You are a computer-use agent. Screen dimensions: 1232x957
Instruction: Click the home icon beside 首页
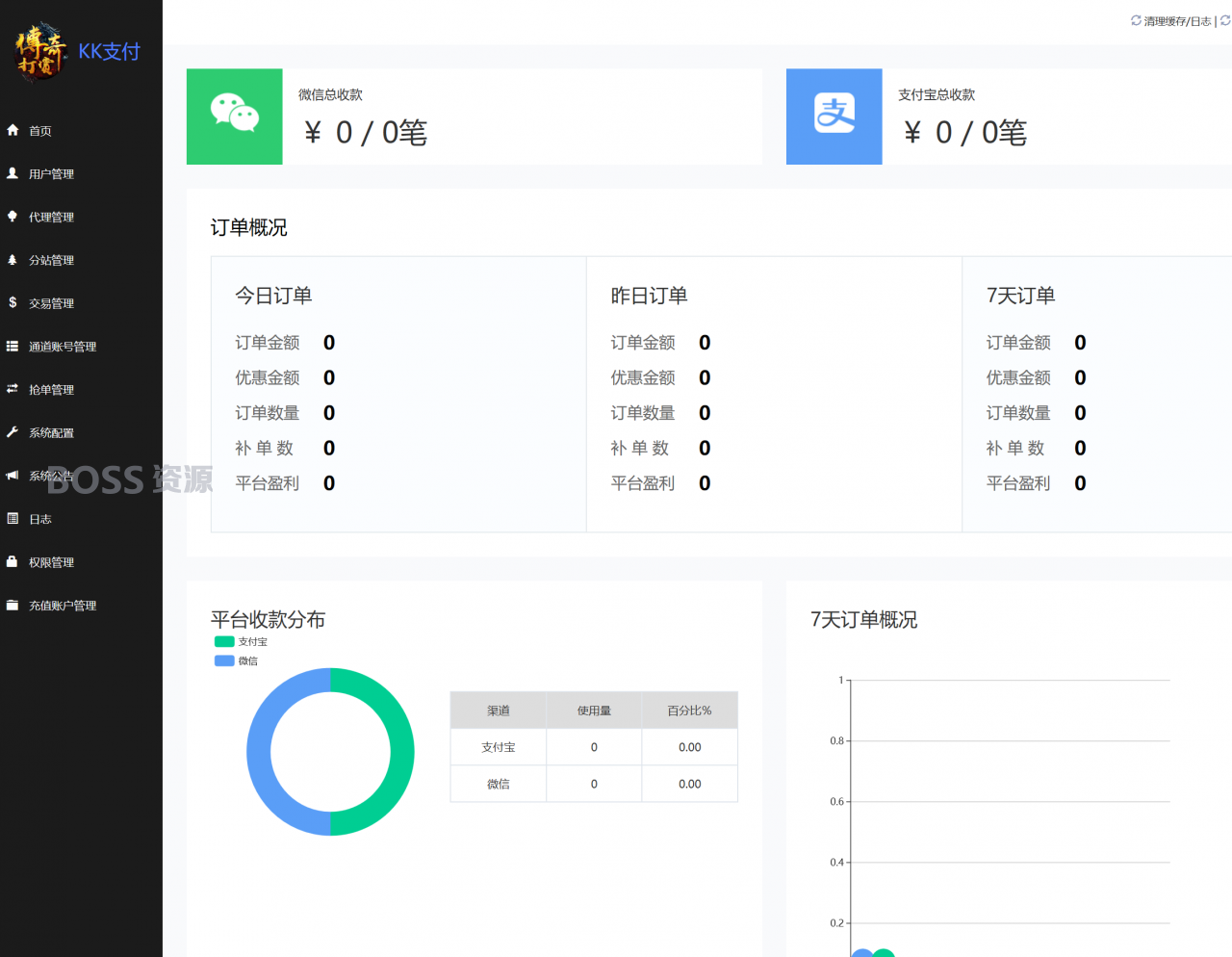point(13,130)
